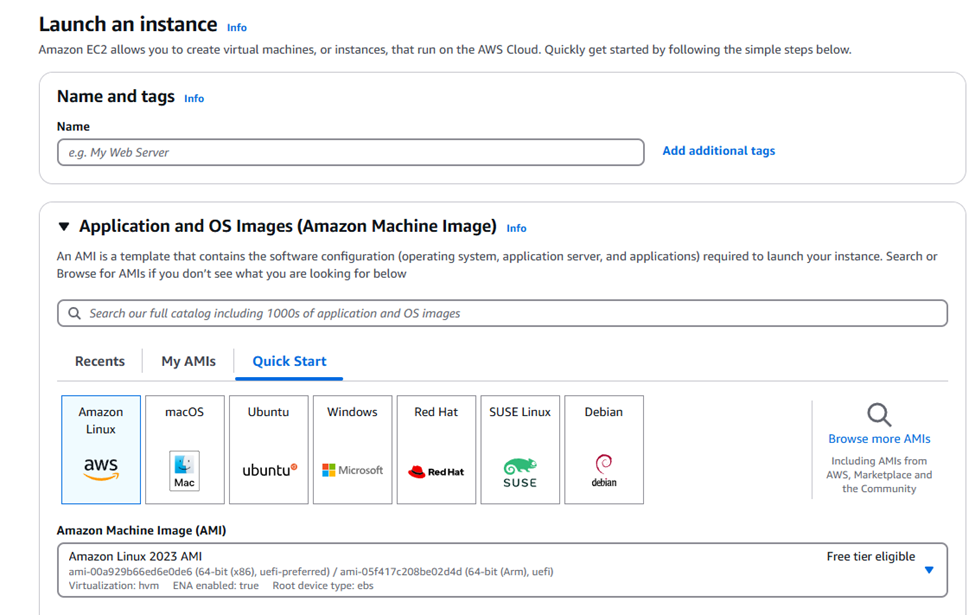
Task: Click the Browse more AMIs magnifier icon
Action: pos(879,415)
